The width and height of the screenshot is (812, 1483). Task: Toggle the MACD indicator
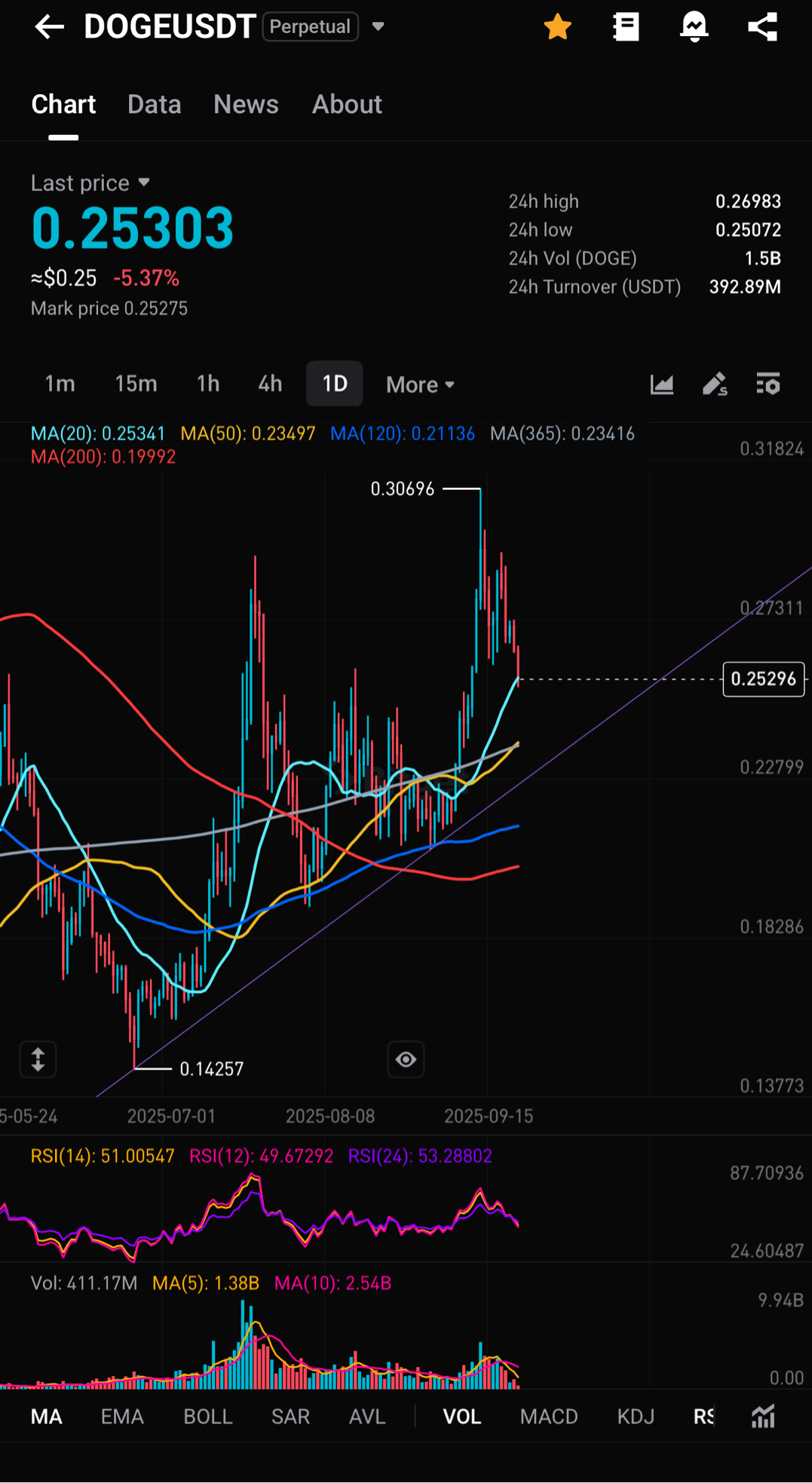(548, 1417)
